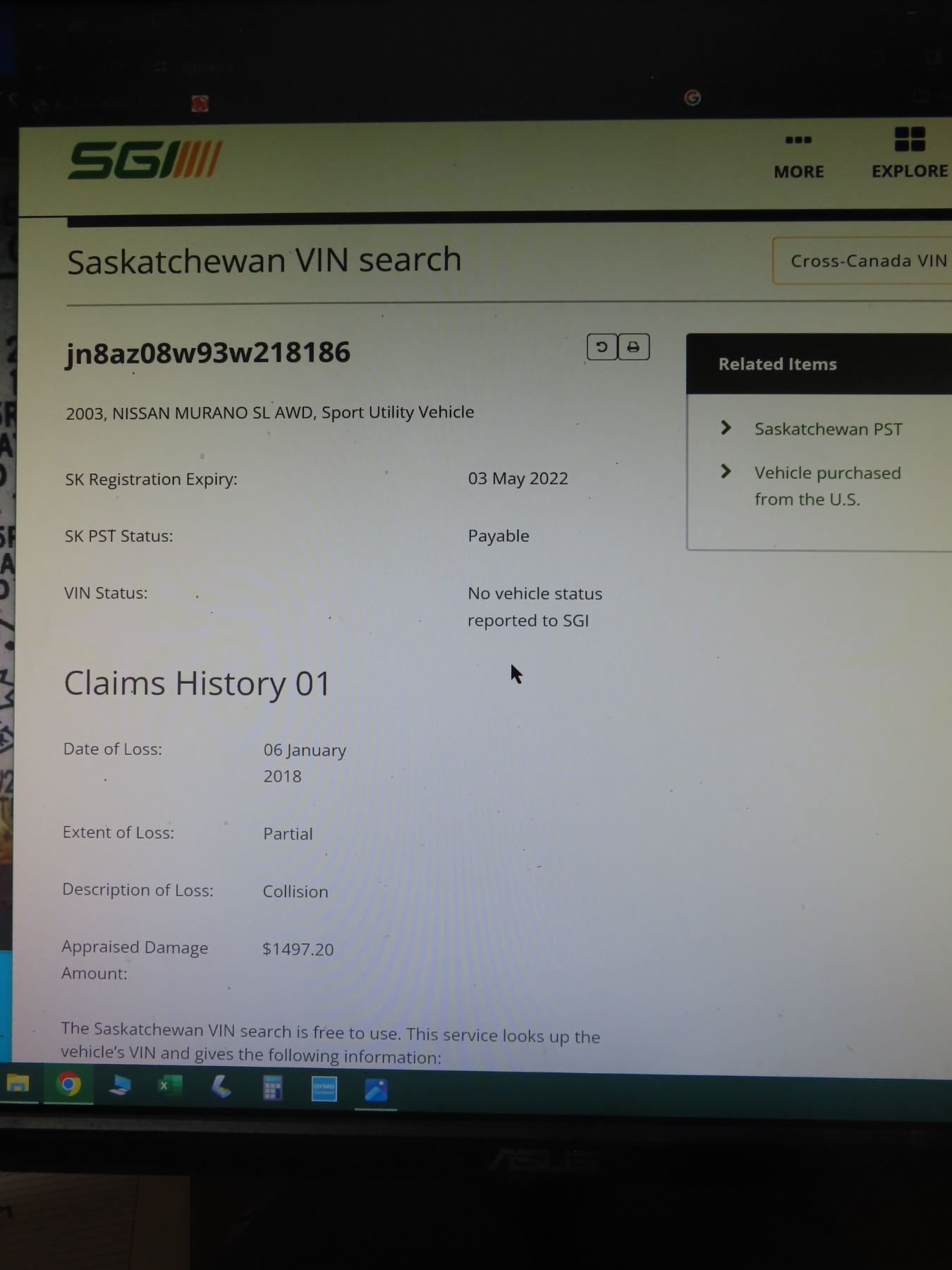Image resolution: width=952 pixels, height=1270 pixels.
Task: Launch Calculator from the taskbar
Action: coord(272,1088)
